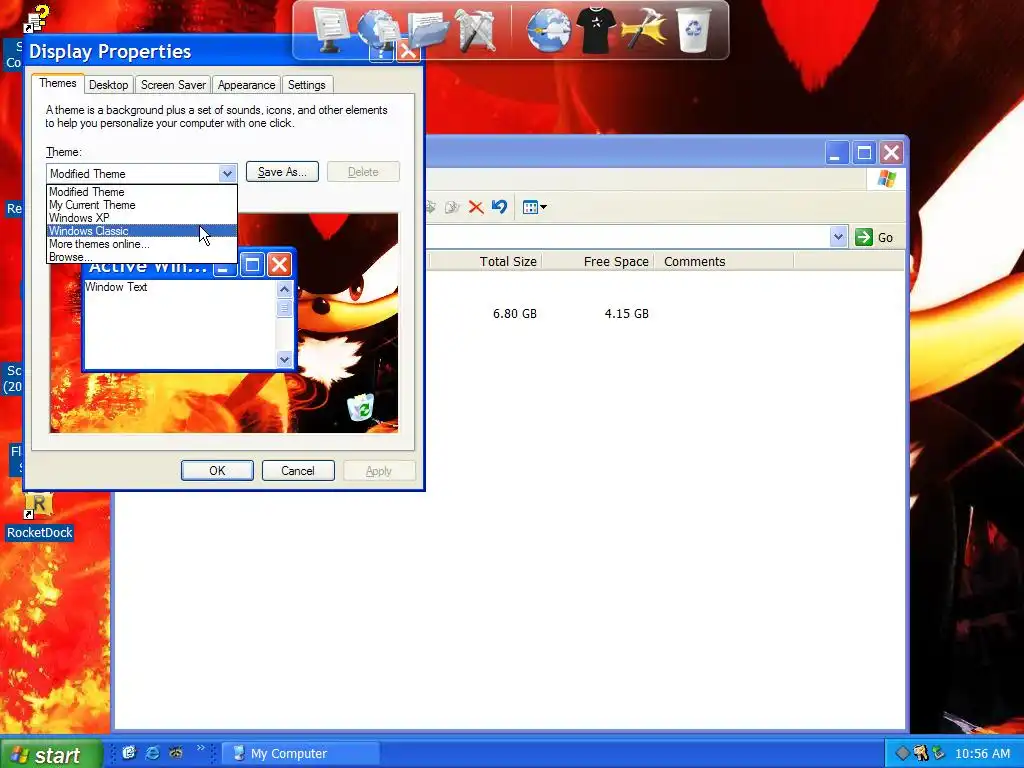Click the preview window scrollbar up arrow
The height and width of the screenshot is (768, 1024).
click(x=285, y=289)
